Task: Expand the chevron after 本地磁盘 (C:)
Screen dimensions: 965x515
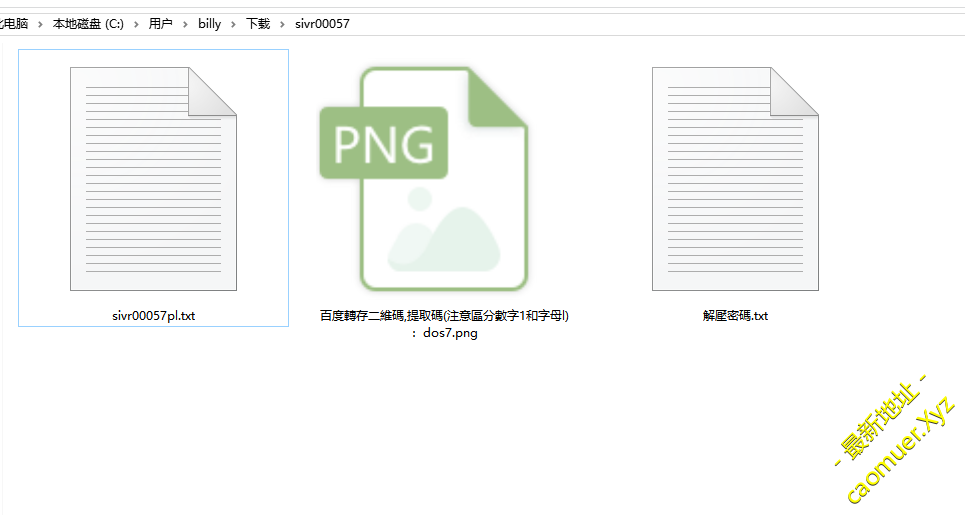Action: (x=137, y=24)
